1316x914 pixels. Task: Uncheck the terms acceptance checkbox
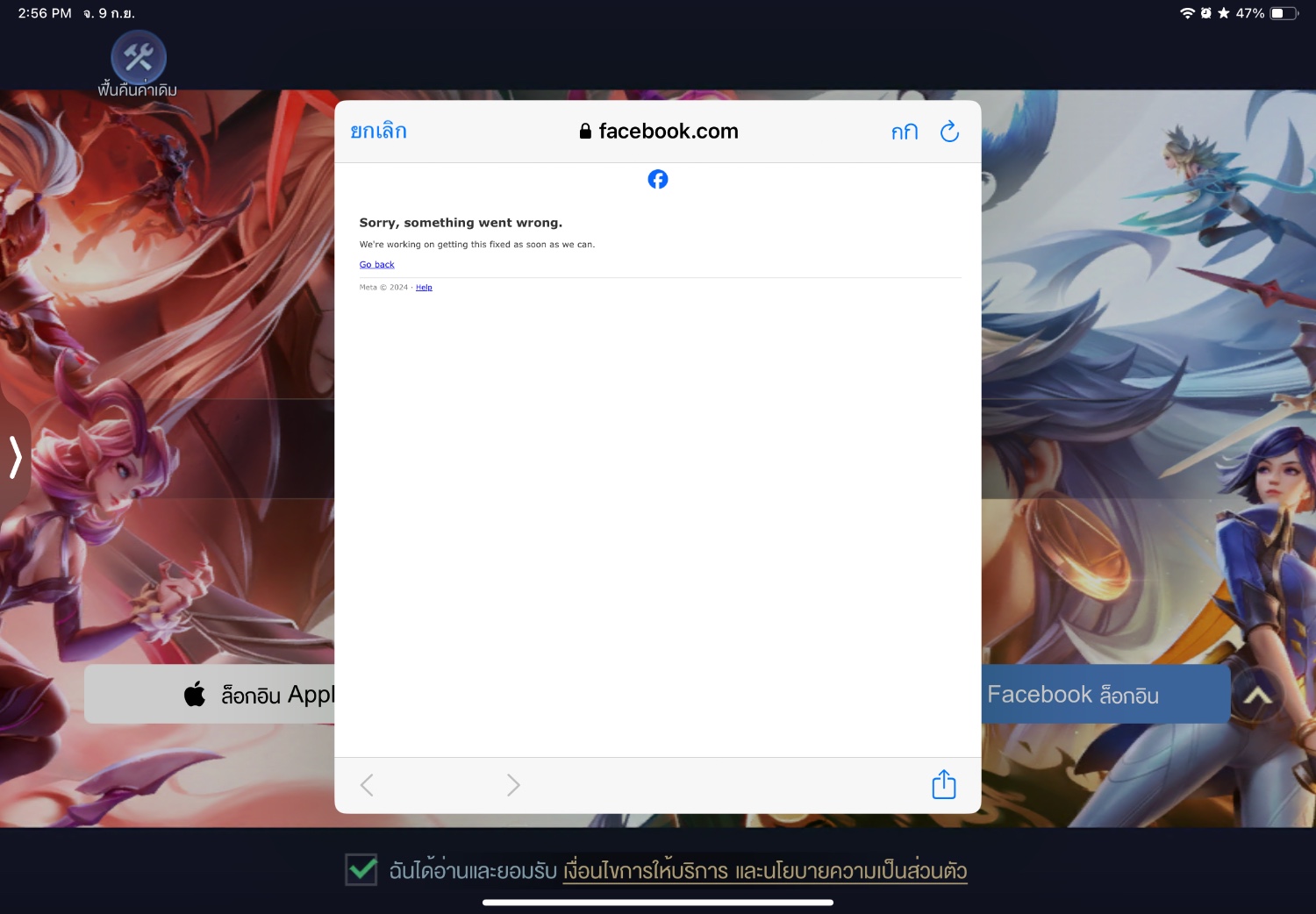361,869
